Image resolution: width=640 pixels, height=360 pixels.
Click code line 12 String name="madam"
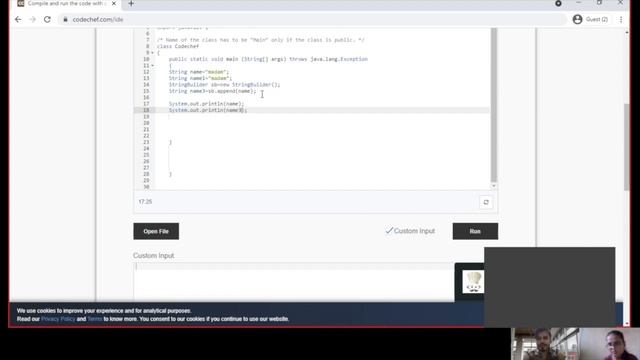pyautogui.click(x=199, y=72)
